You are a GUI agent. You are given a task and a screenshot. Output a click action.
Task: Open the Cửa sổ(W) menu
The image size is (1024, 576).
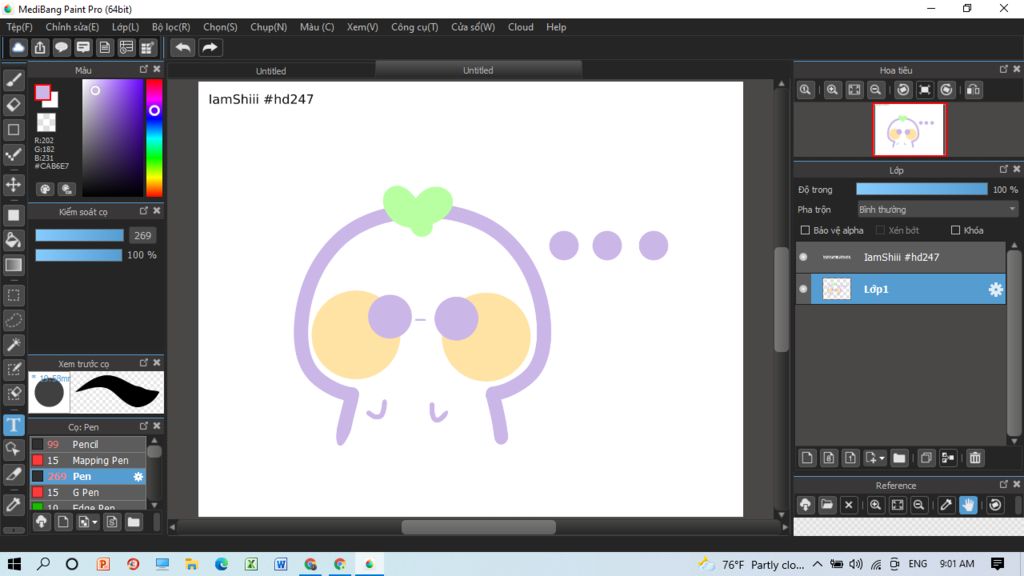[x=473, y=27]
